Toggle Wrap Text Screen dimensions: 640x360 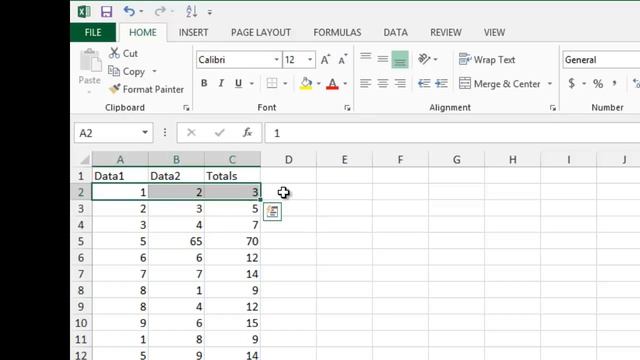(x=487, y=60)
